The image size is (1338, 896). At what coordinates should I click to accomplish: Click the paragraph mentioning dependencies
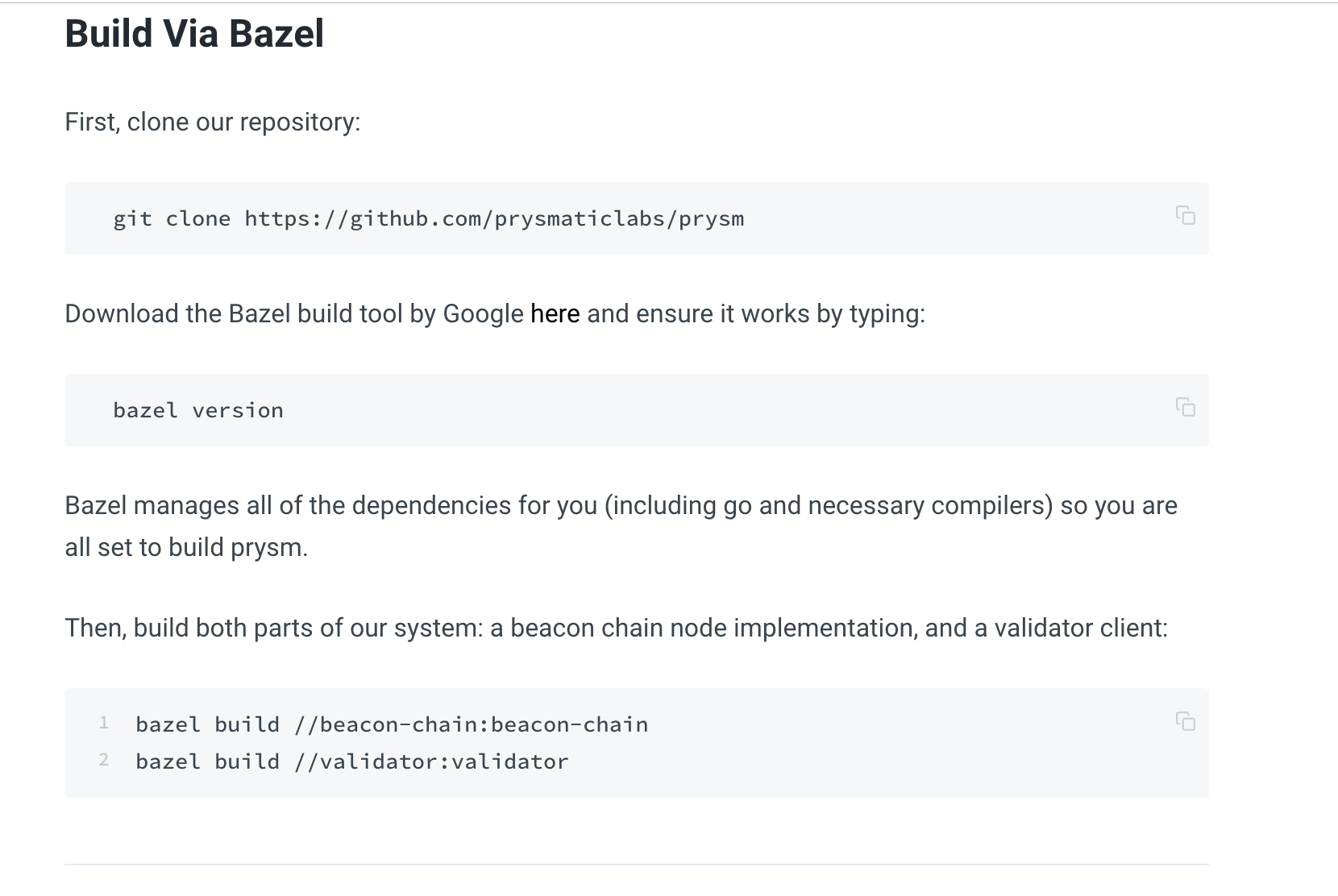[x=621, y=525]
